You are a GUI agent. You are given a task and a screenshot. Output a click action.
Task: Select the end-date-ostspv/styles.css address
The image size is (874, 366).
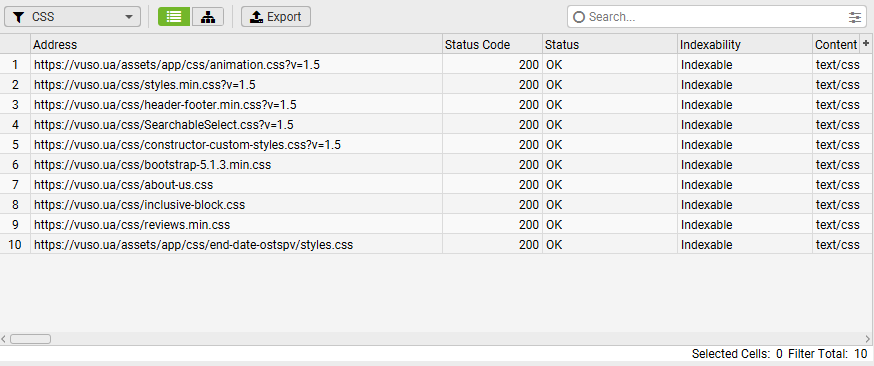pos(193,245)
